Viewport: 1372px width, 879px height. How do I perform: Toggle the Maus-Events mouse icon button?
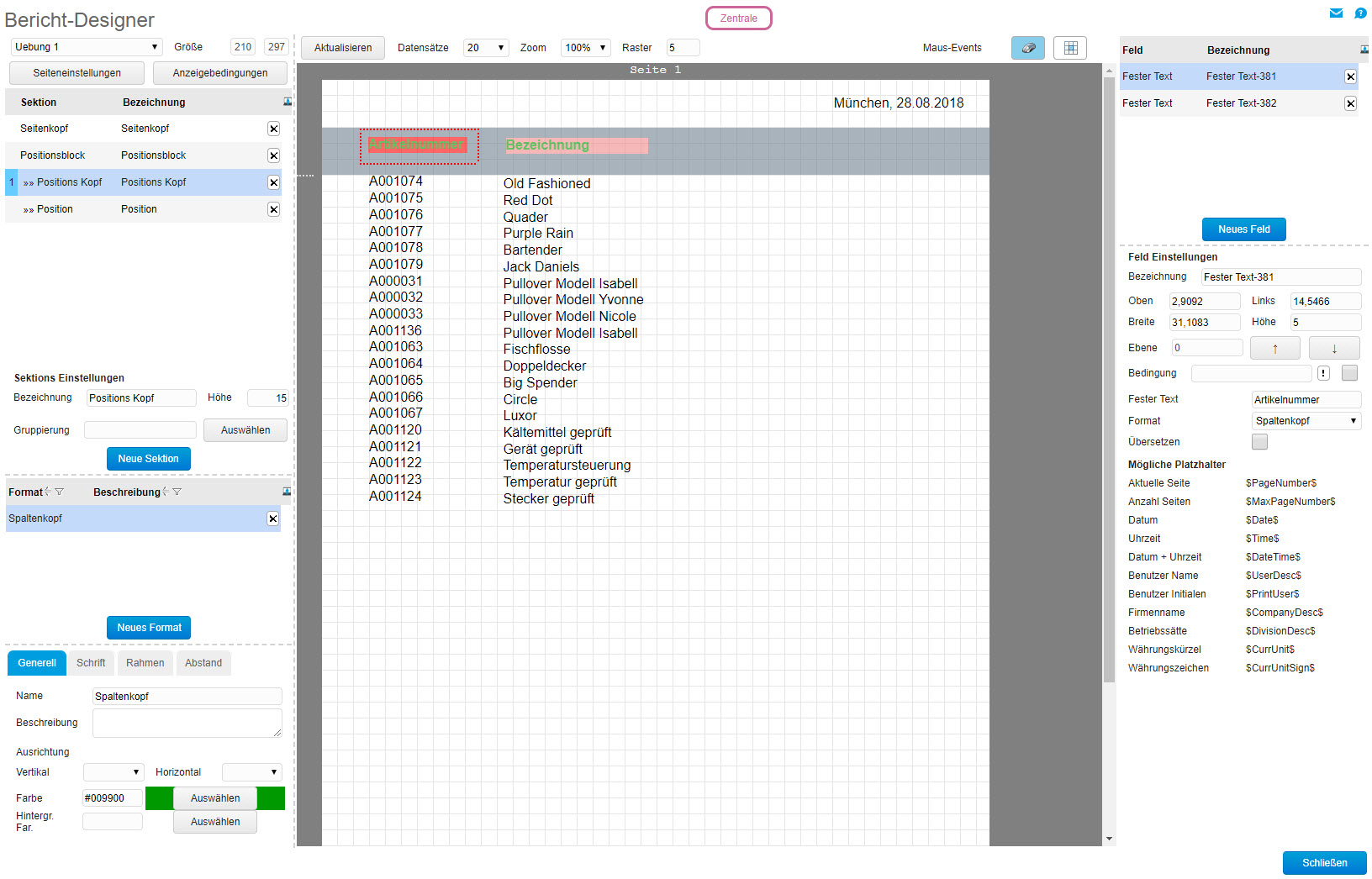(x=1028, y=48)
